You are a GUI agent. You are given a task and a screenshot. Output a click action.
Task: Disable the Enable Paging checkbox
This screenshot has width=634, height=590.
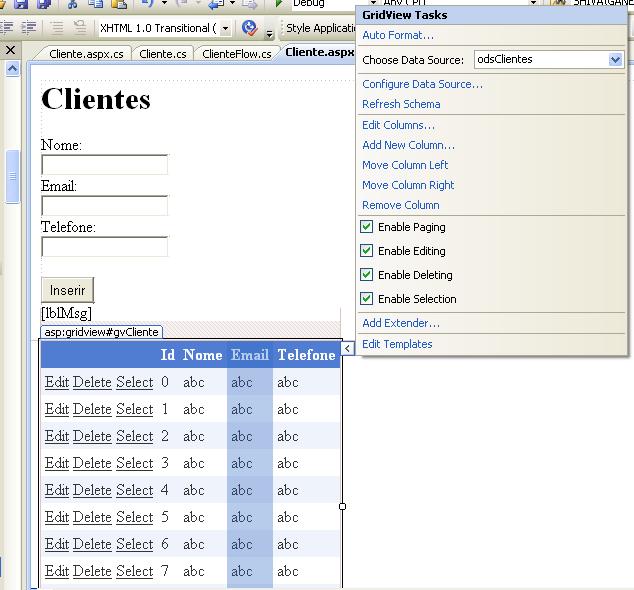coord(367,227)
